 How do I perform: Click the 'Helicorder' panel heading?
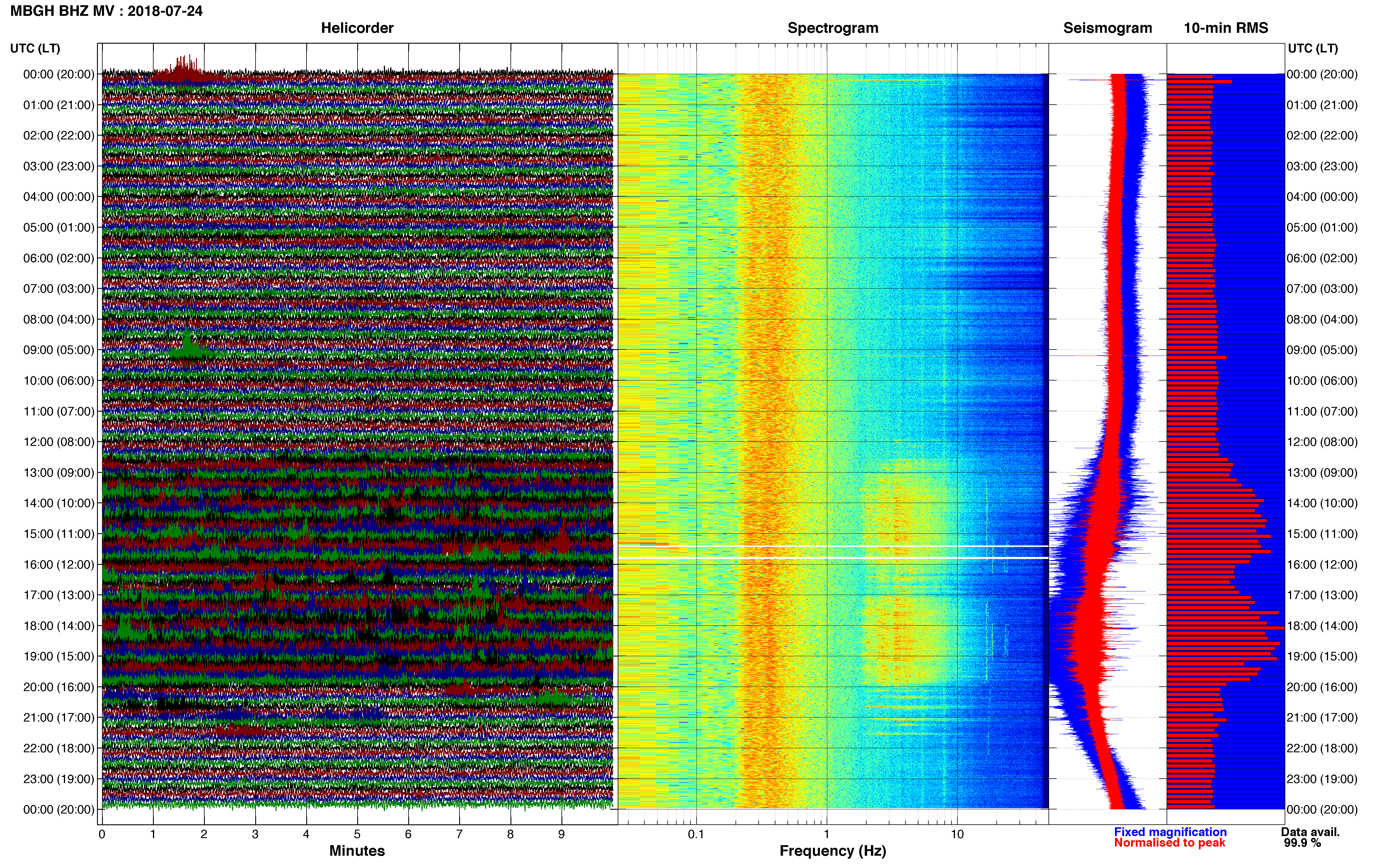[x=357, y=28]
